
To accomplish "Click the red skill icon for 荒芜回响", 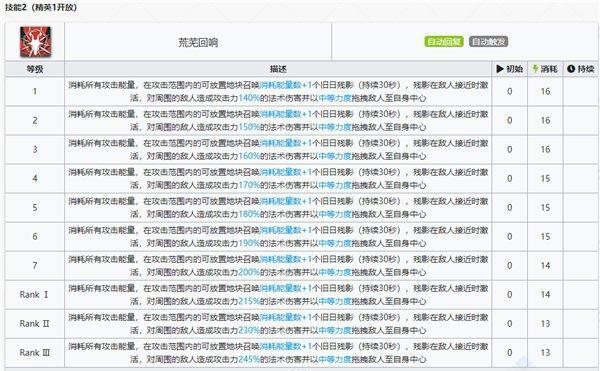I will [35, 41].
